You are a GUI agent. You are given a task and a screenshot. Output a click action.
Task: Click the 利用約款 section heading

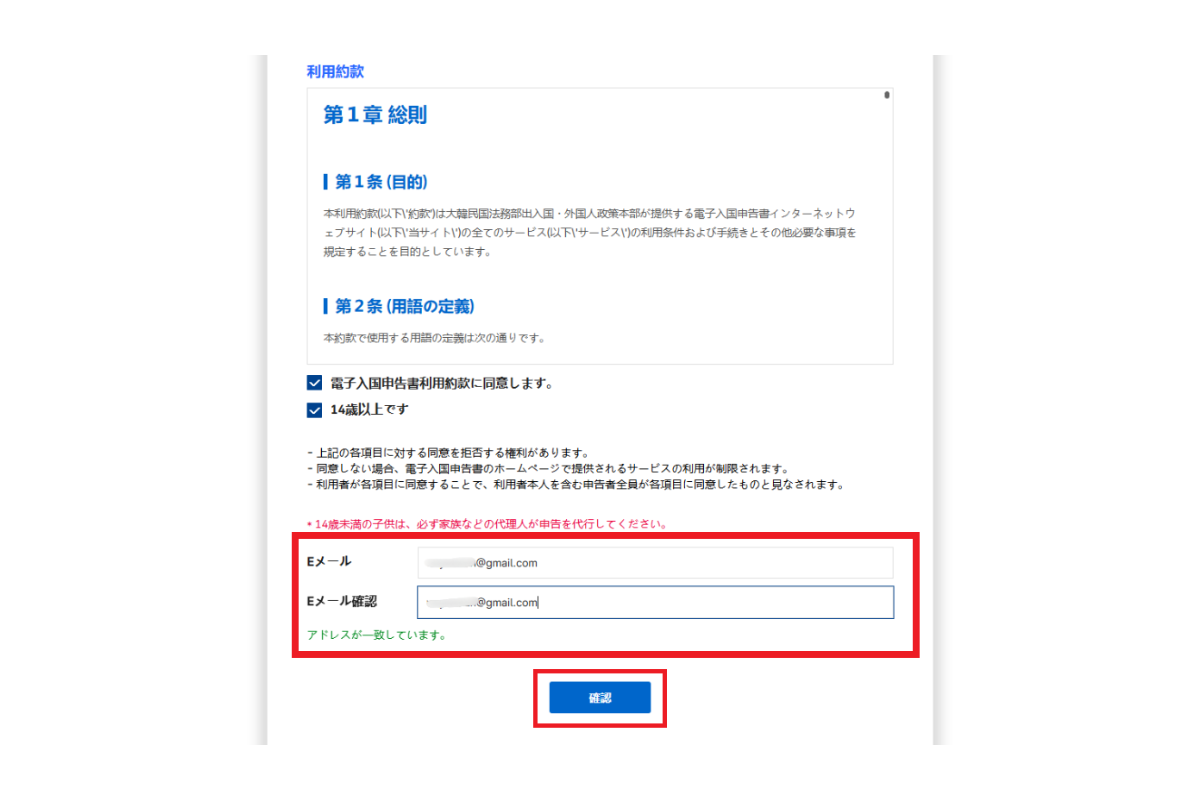click(x=335, y=72)
